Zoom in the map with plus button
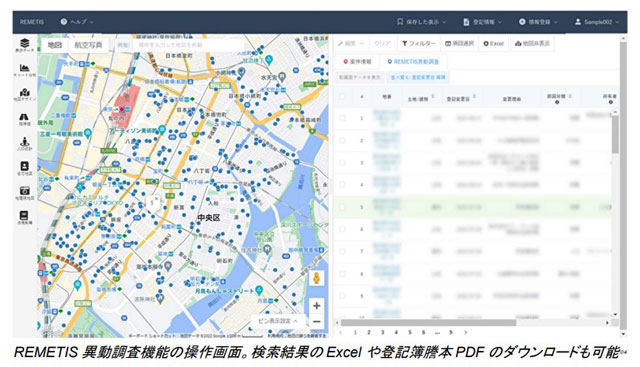640x367 pixels. tap(316, 305)
